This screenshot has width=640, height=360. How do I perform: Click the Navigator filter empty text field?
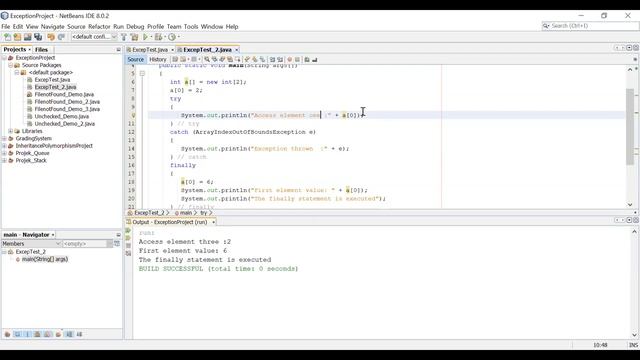[84, 244]
